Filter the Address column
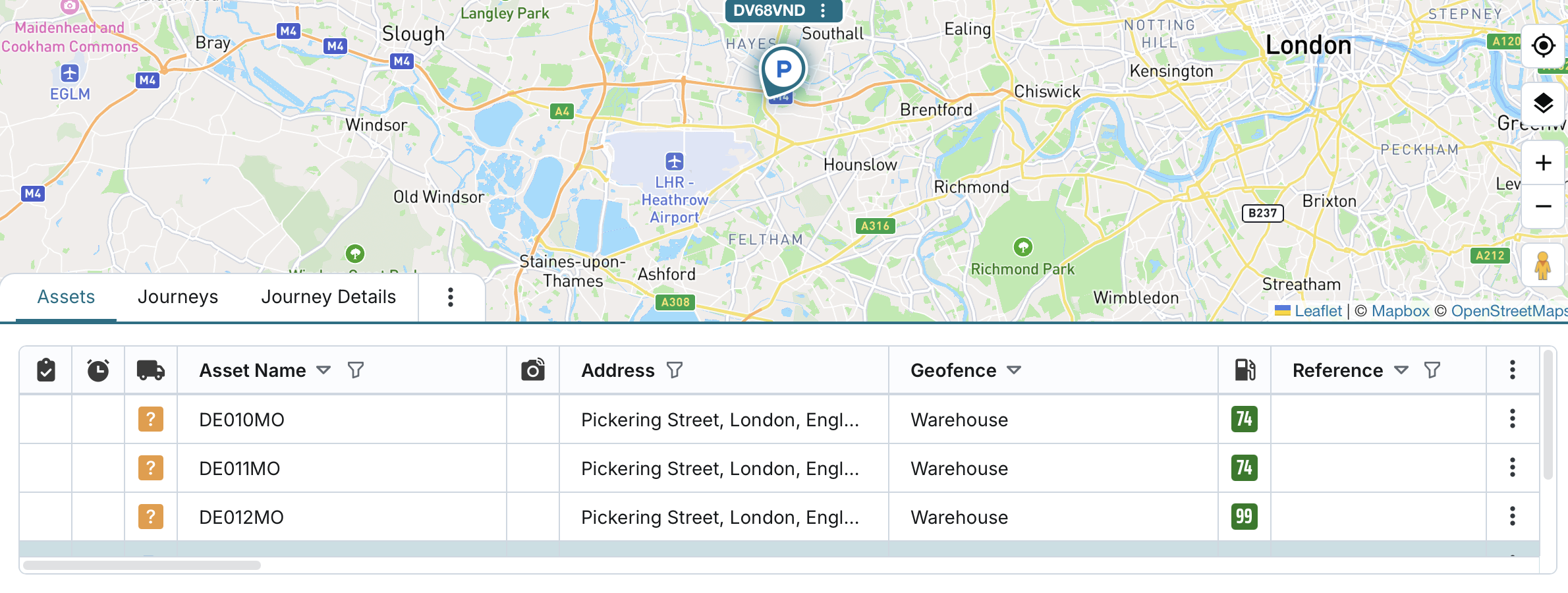The image size is (1568, 593). [675, 370]
